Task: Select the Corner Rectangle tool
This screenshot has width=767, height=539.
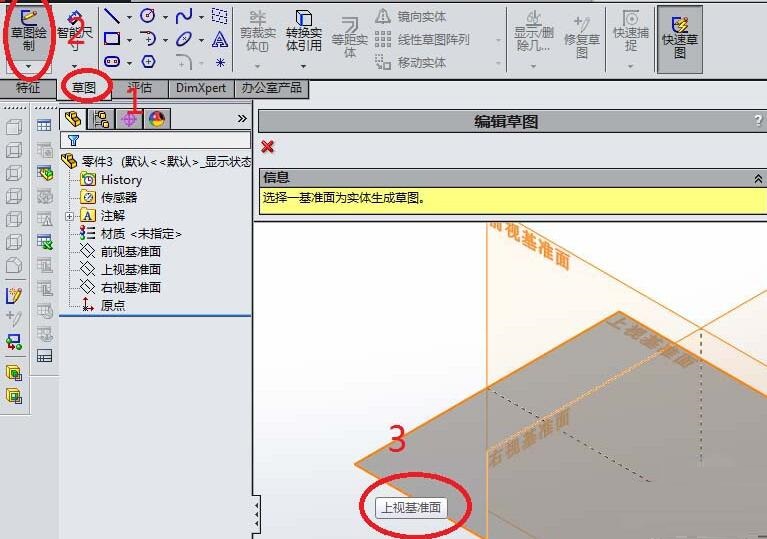Action: pos(113,39)
